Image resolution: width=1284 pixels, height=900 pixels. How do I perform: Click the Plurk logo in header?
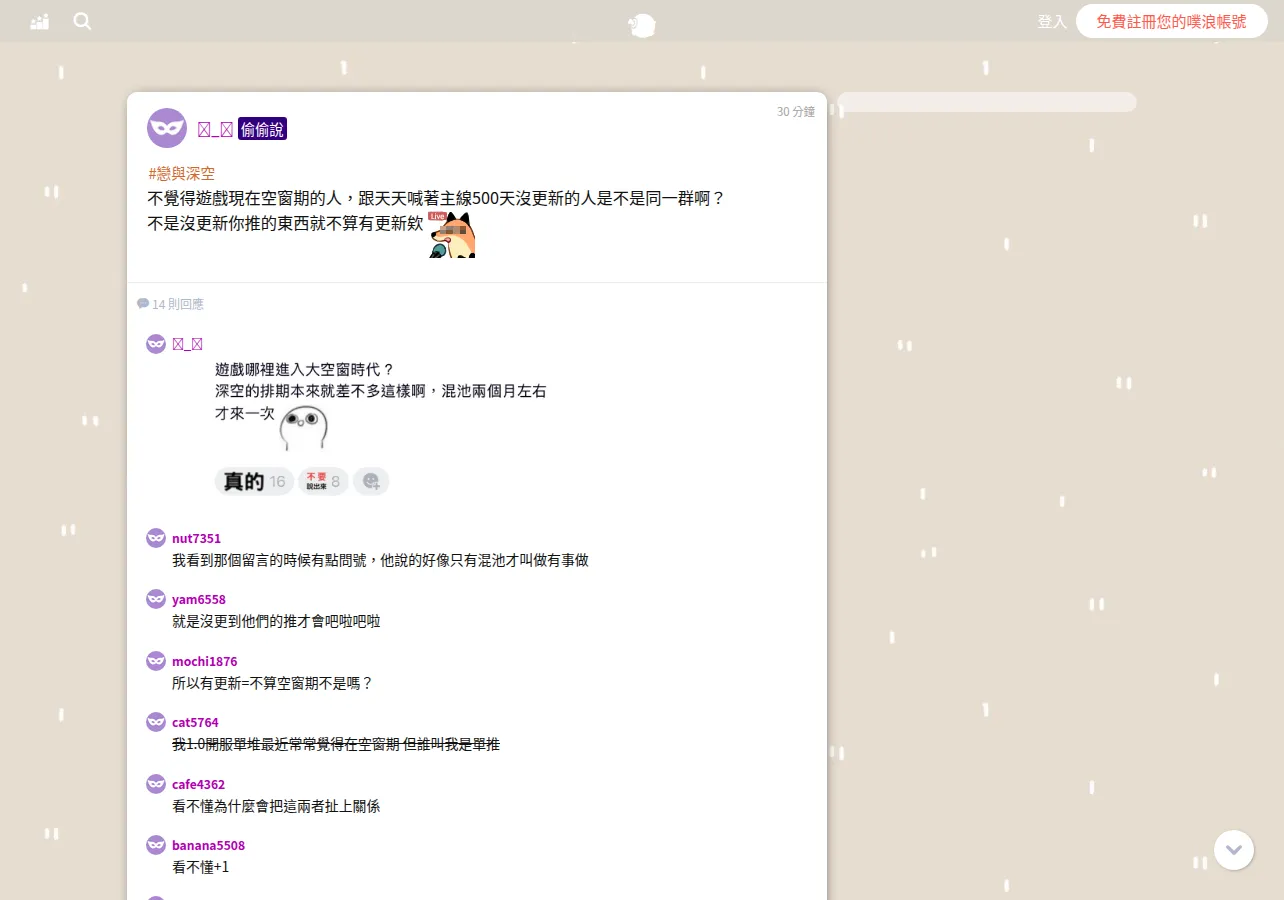pos(642,25)
